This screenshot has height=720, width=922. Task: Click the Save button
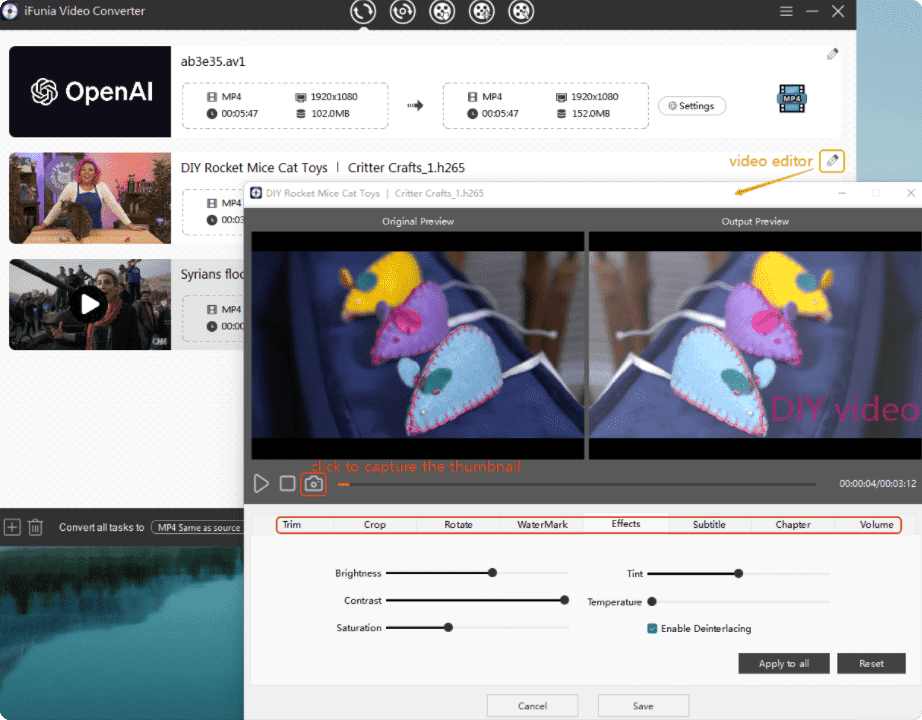(643, 706)
